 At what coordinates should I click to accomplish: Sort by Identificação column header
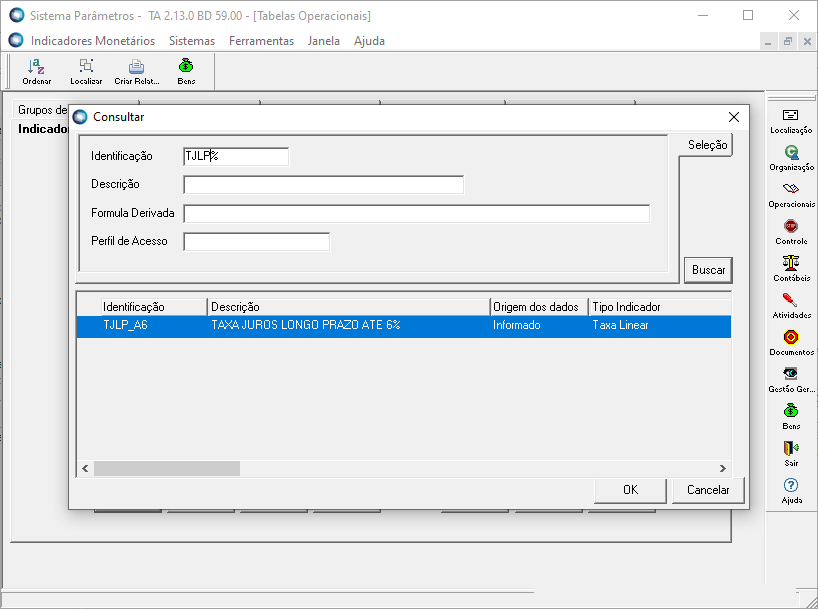coord(154,307)
